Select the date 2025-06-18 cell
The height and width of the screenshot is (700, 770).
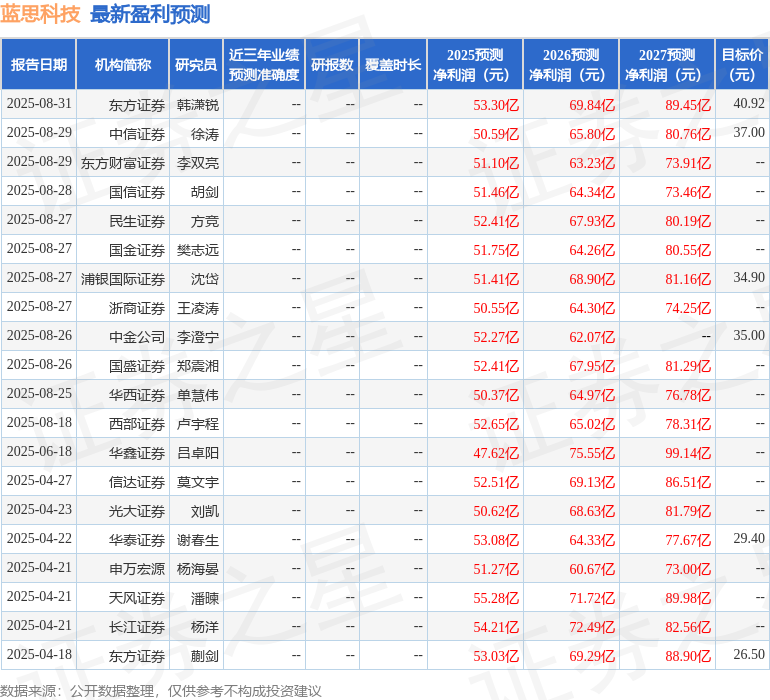pos(39,451)
